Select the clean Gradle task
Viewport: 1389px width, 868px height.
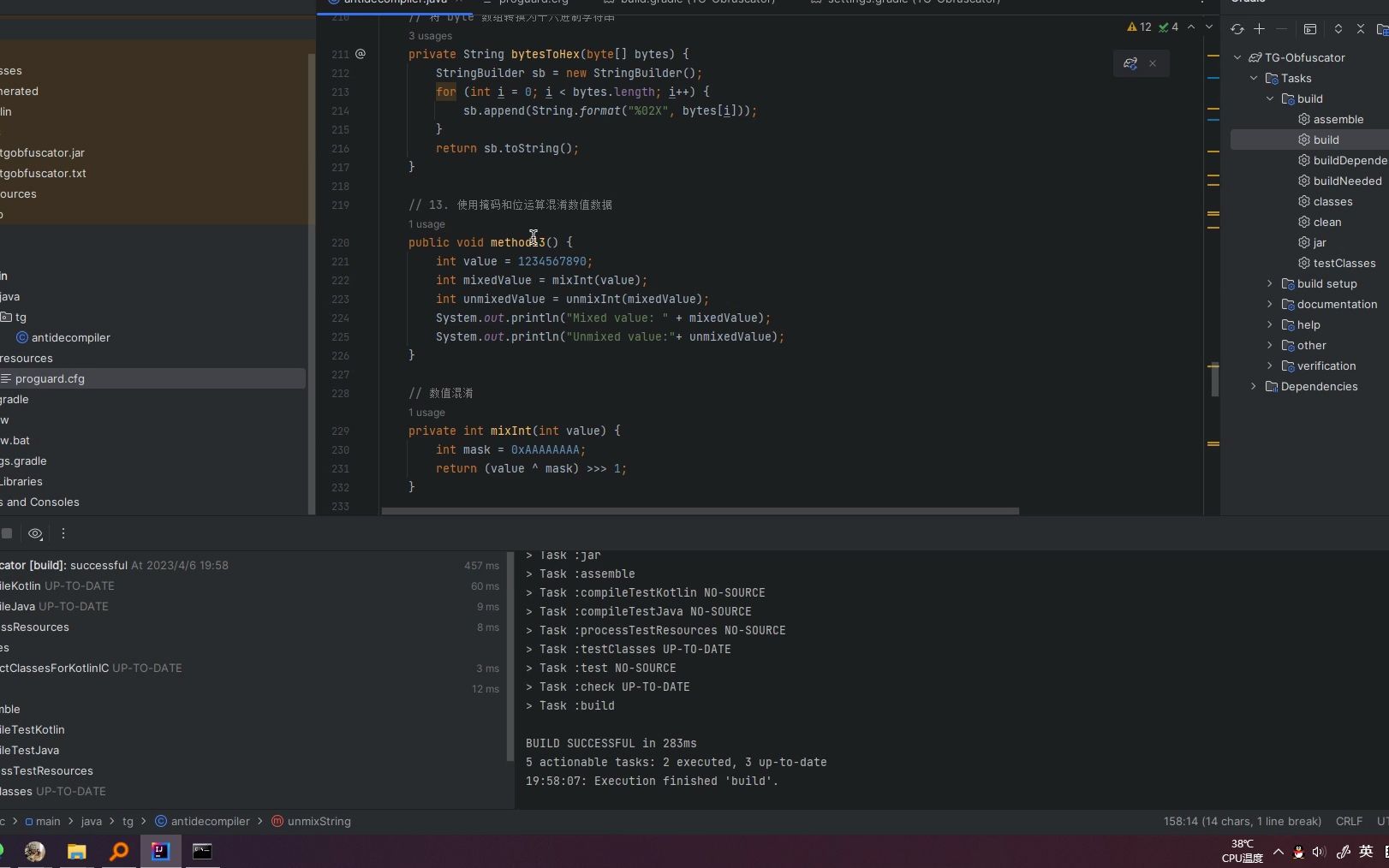click(x=1326, y=222)
